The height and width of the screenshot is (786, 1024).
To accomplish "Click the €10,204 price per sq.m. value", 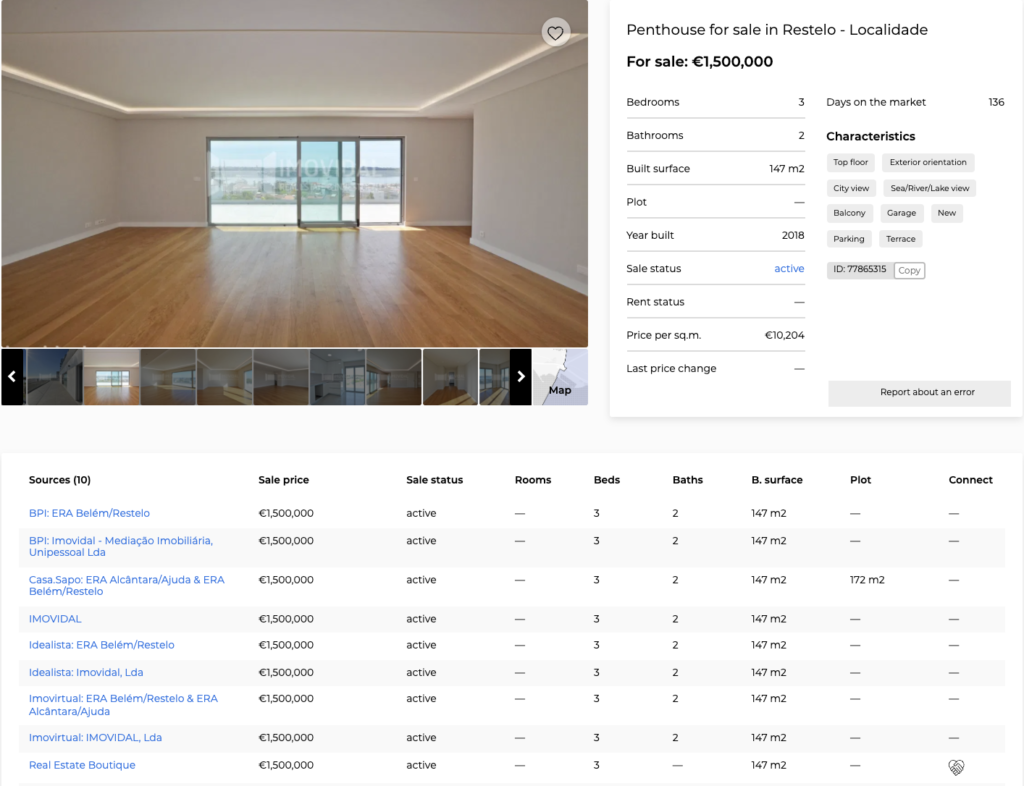I will [784, 335].
